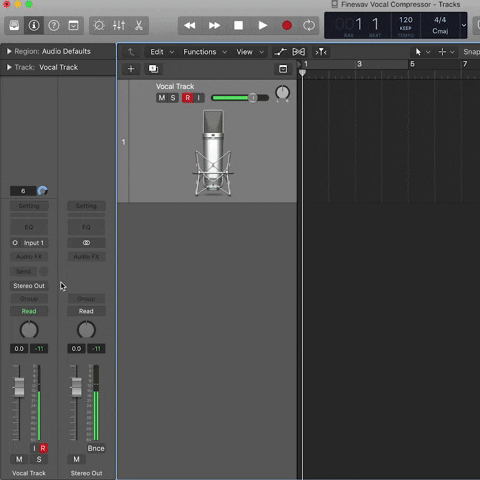
Task: Click the Vocal Track header pan knob
Action: click(x=282, y=93)
